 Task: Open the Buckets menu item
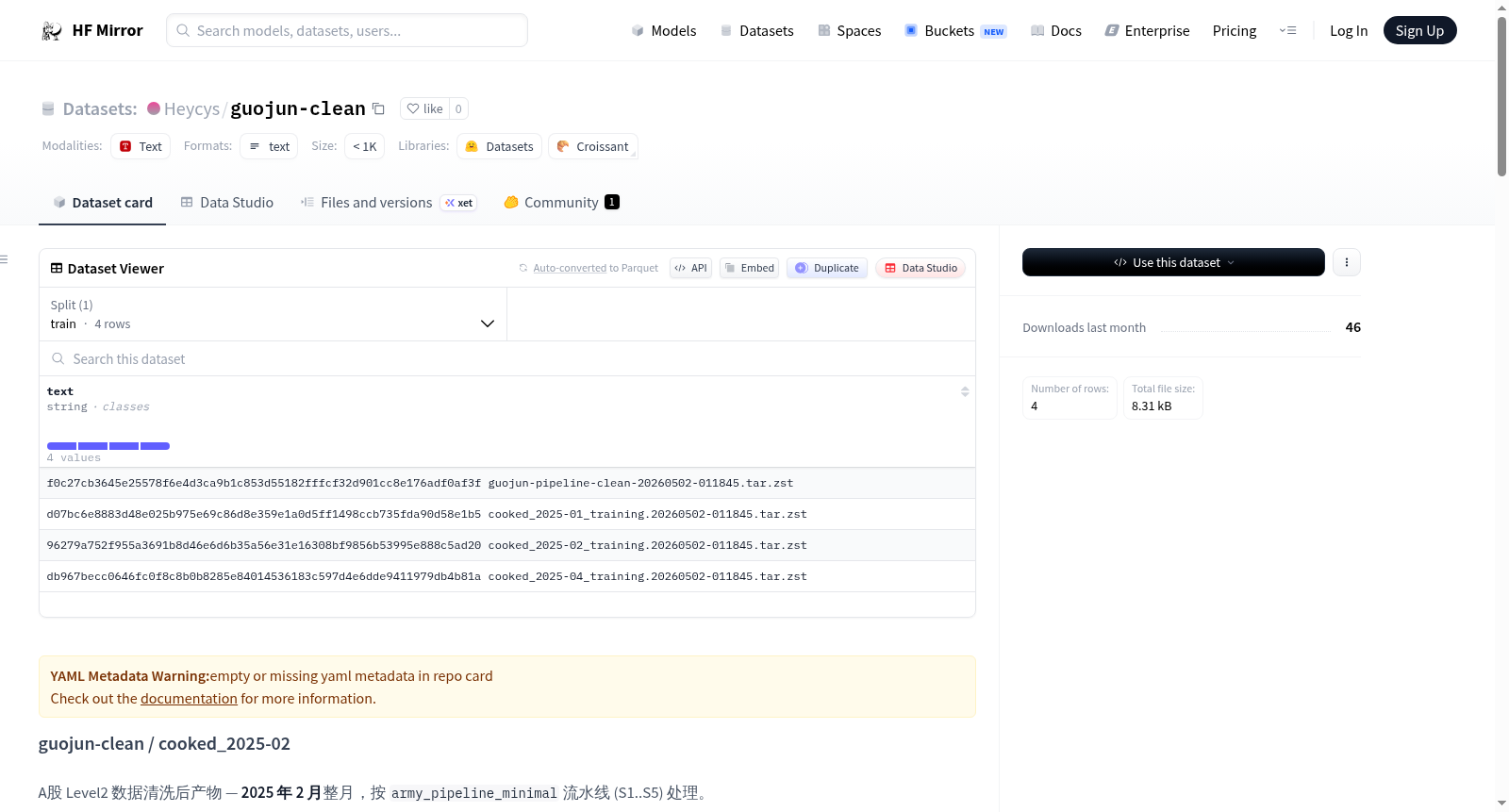click(x=955, y=31)
